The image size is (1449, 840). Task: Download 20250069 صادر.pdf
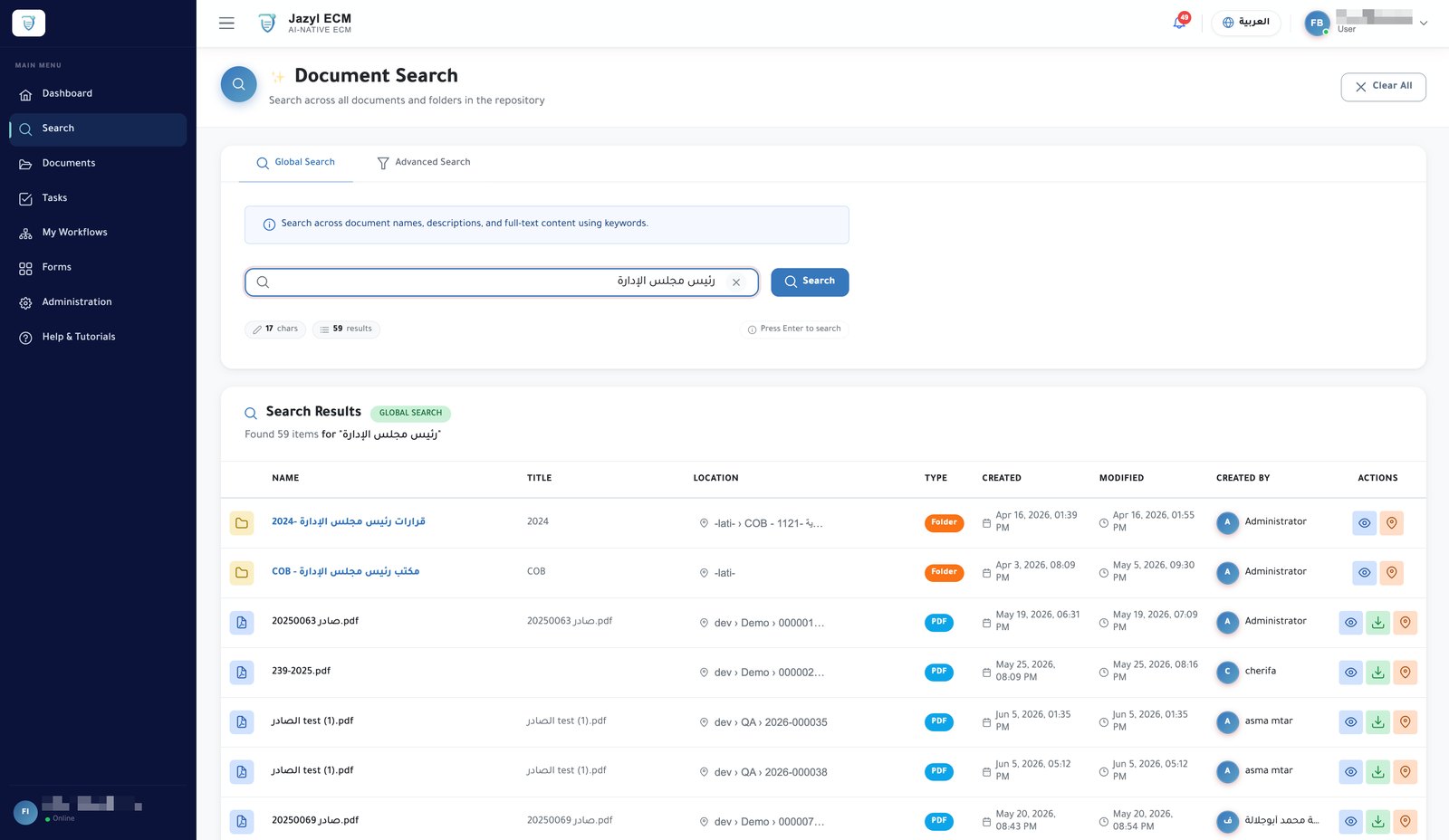pyautogui.click(x=1377, y=822)
